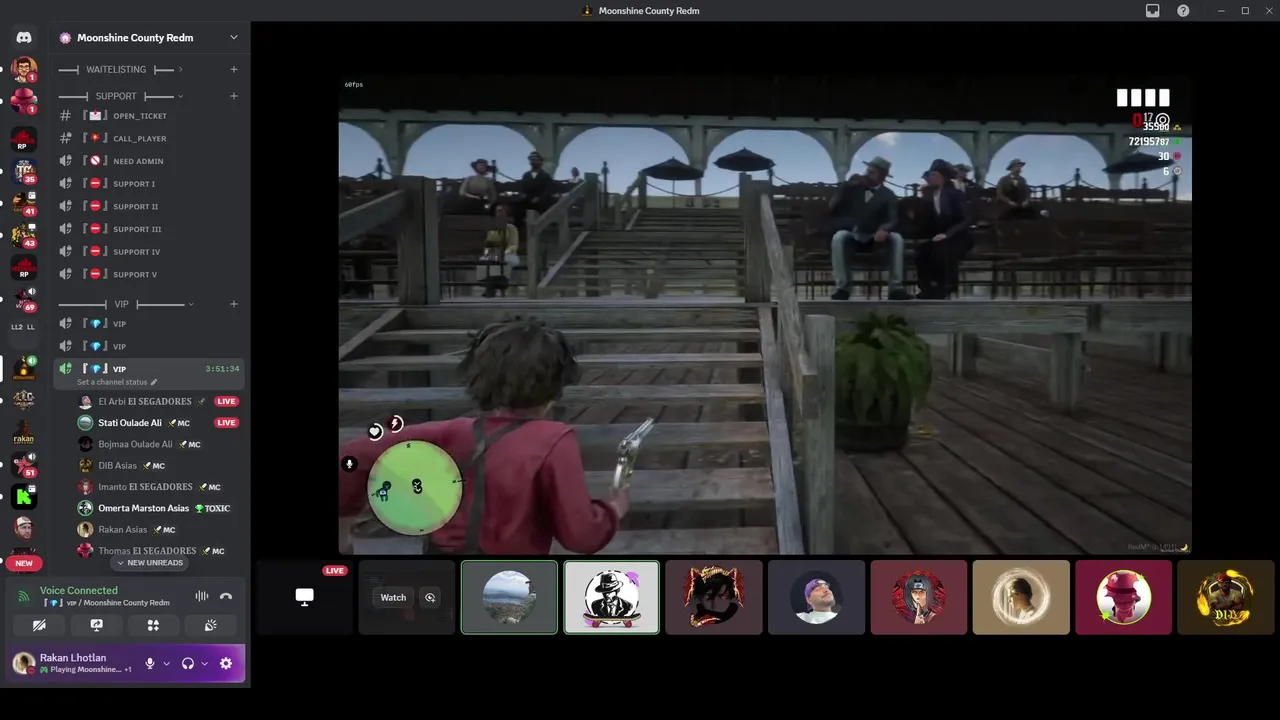The height and width of the screenshot is (720, 1280).
Task: Open Discord home direct messages icon
Action: [24, 37]
